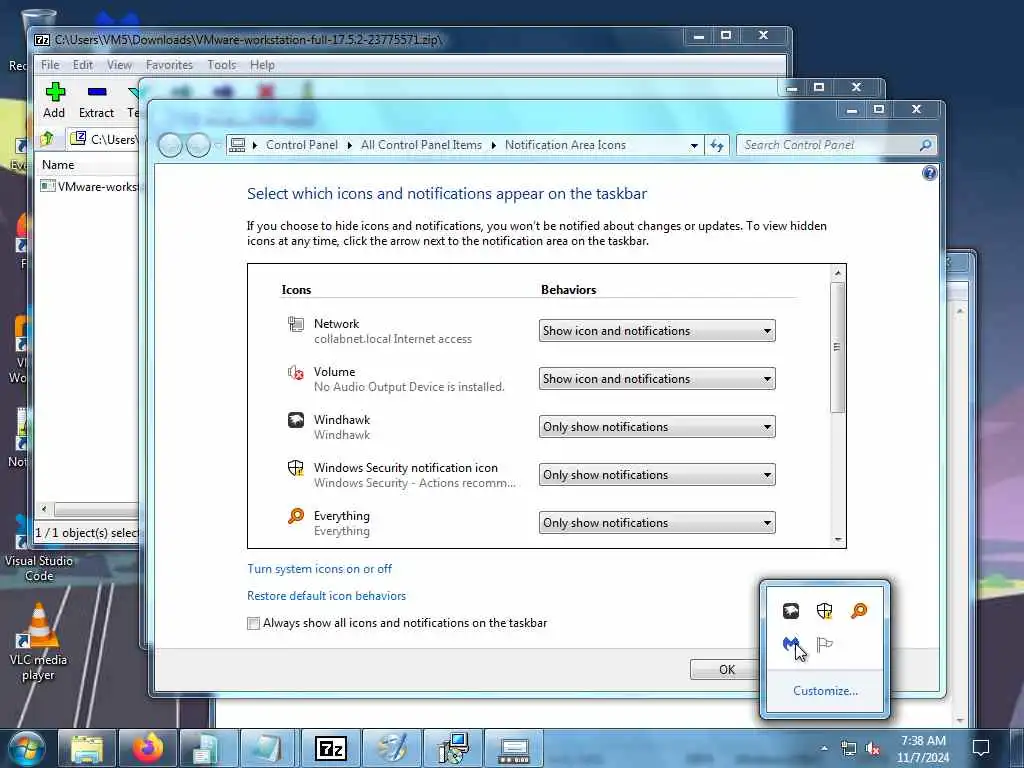
Task: Go up one folder in 7-Zip
Action: coord(47,138)
